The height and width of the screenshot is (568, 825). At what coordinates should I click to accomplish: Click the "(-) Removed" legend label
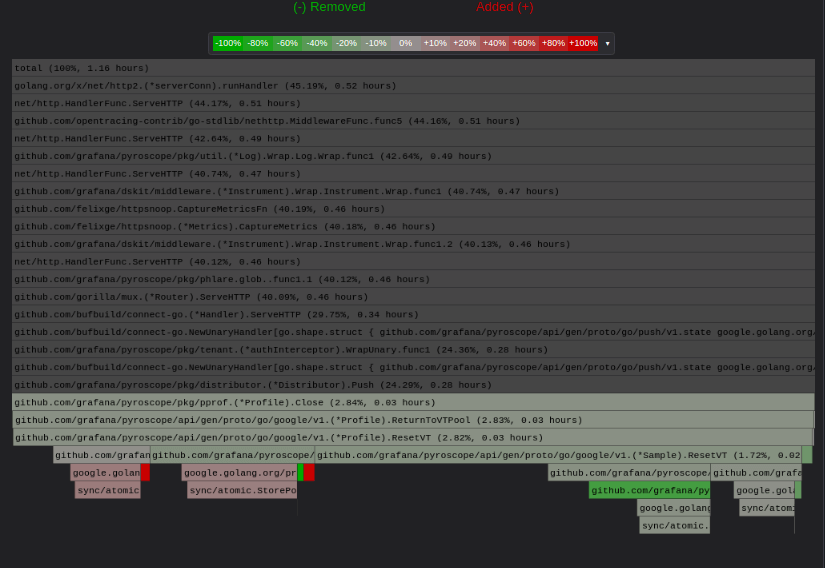(329, 7)
